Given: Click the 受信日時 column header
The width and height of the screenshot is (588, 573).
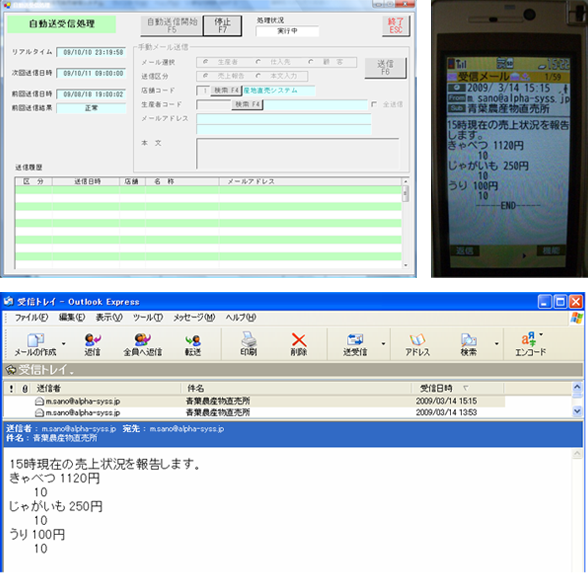Looking at the screenshot, I should pyautogui.click(x=458, y=388).
